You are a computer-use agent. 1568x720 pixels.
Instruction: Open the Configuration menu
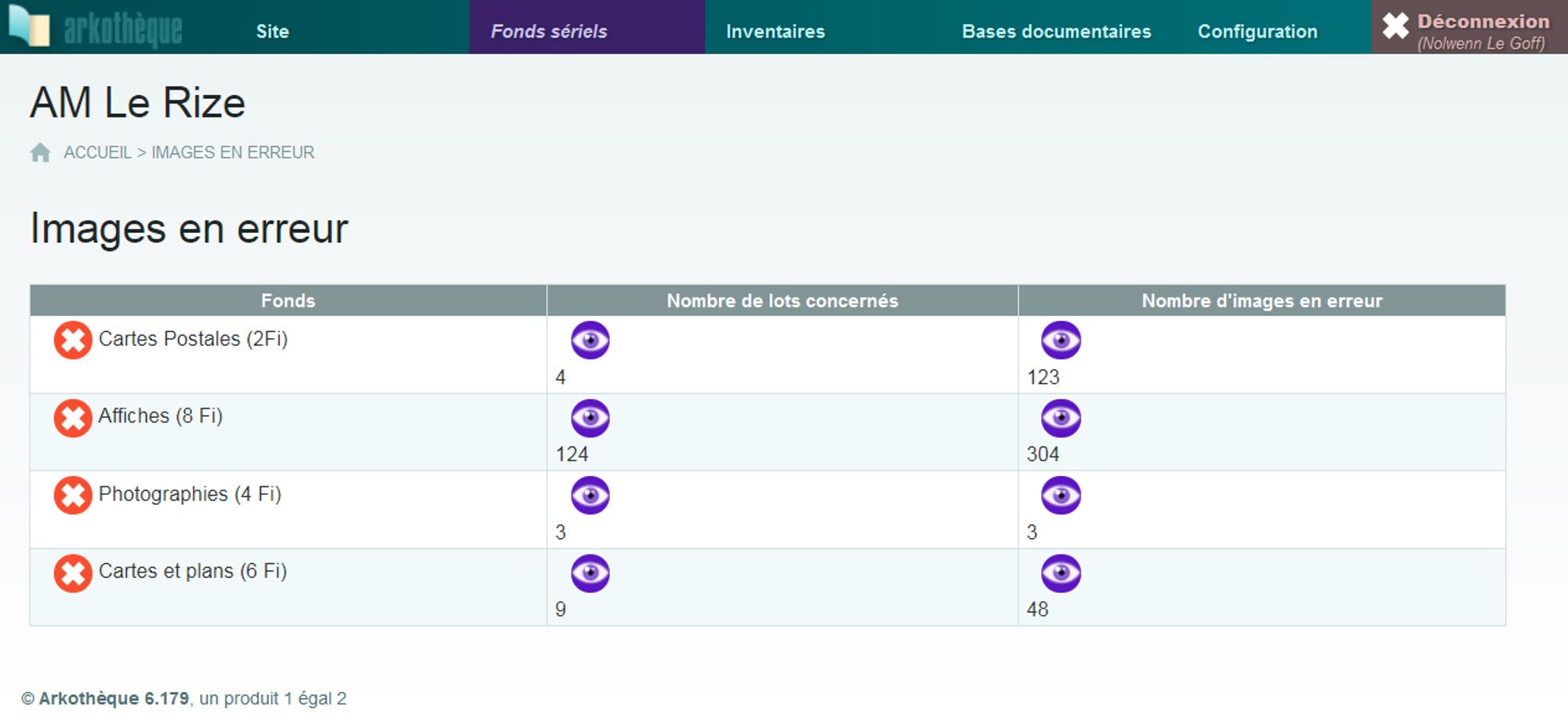(1258, 31)
